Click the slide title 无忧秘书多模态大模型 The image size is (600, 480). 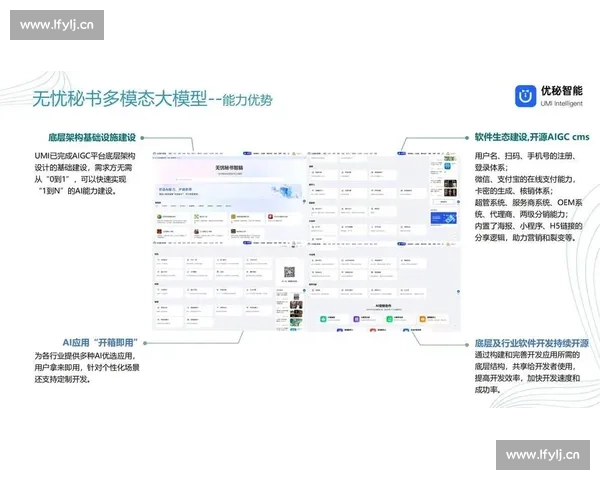(x=119, y=99)
